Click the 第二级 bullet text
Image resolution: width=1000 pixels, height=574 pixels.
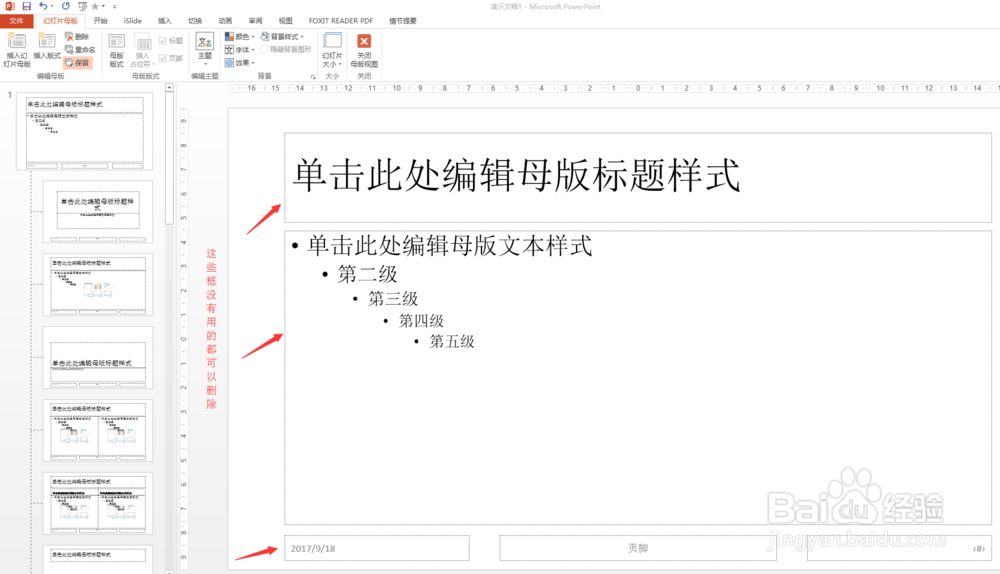(x=367, y=274)
